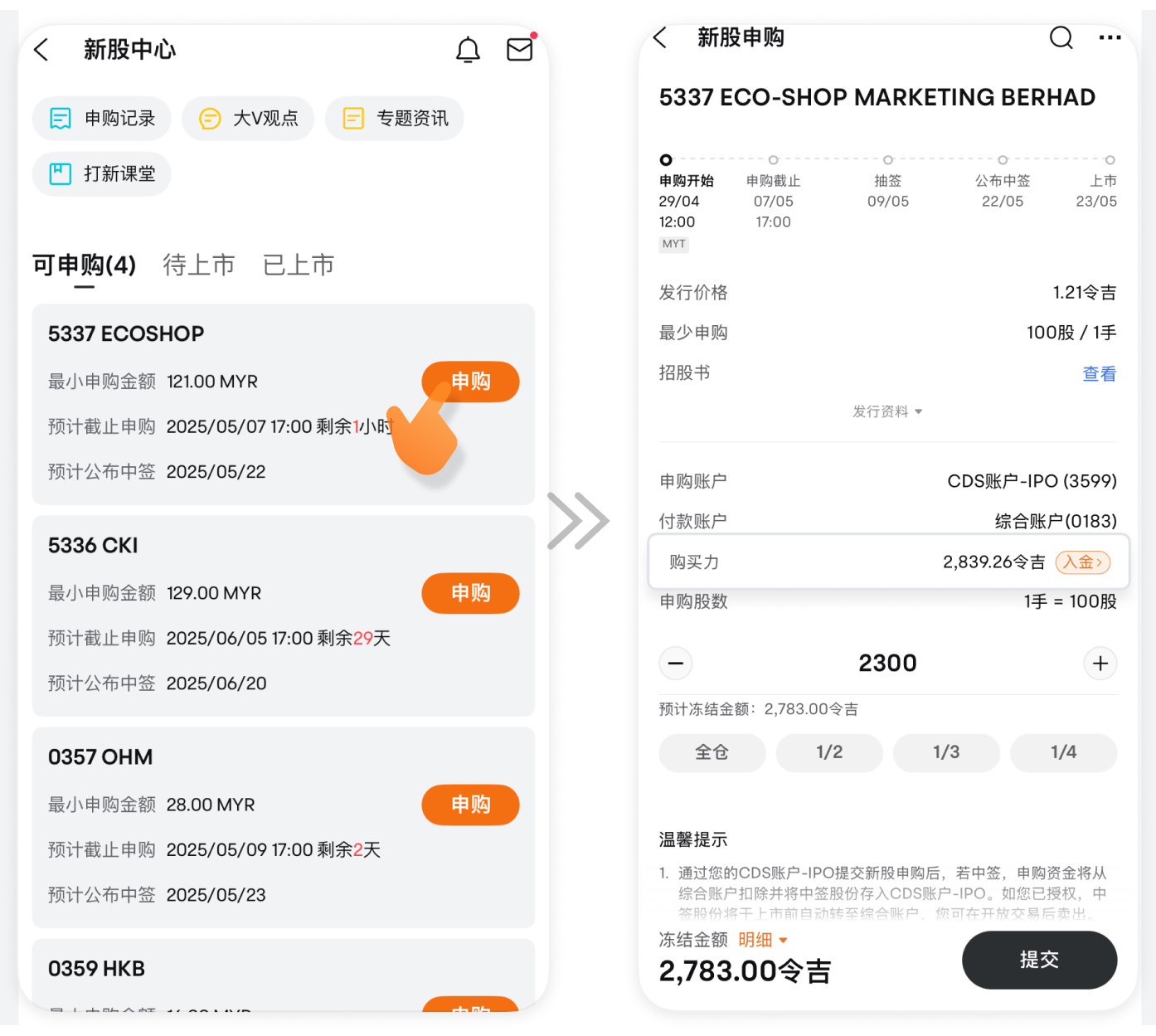Tap 申购 for 0357 OHM
This screenshot has width=1156, height=1036.
[x=470, y=805]
